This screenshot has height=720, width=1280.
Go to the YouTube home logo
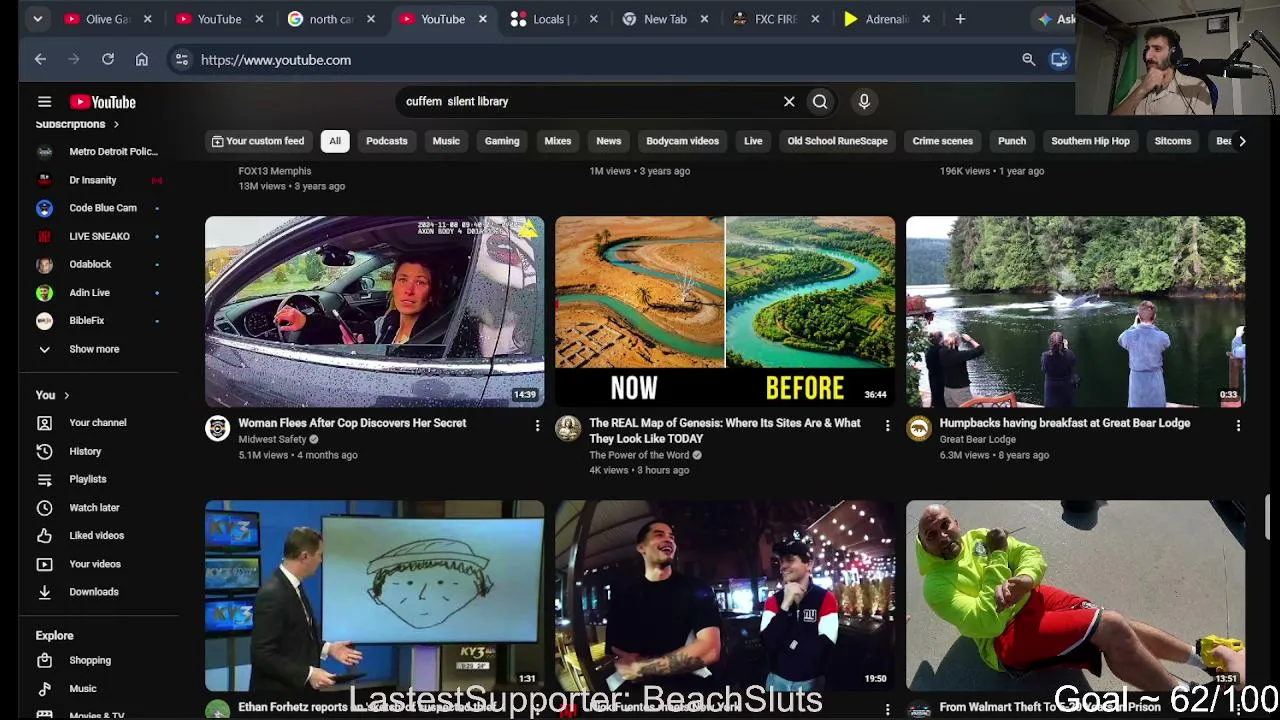pos(103,102)
